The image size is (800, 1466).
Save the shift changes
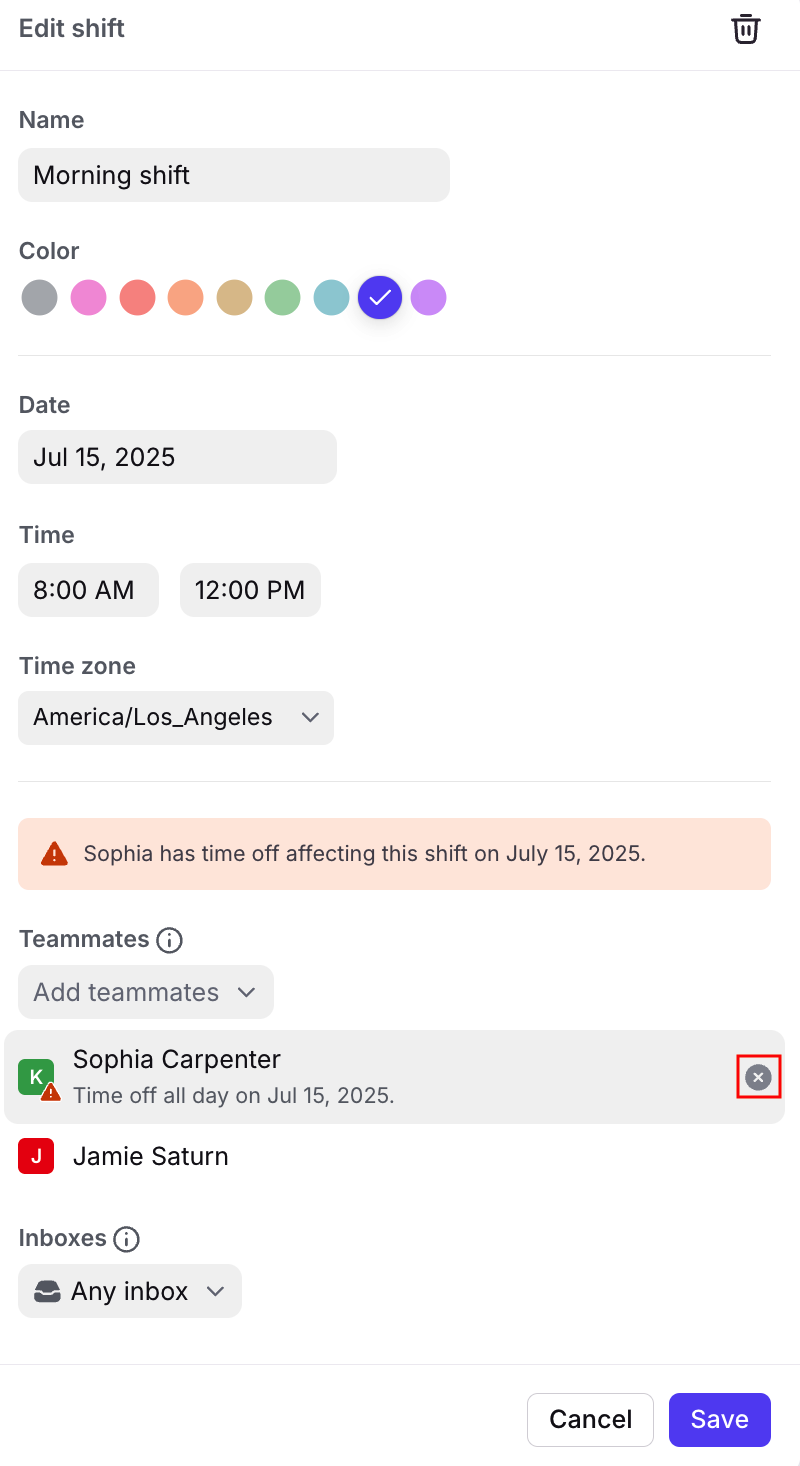(x=720, y=1420)
